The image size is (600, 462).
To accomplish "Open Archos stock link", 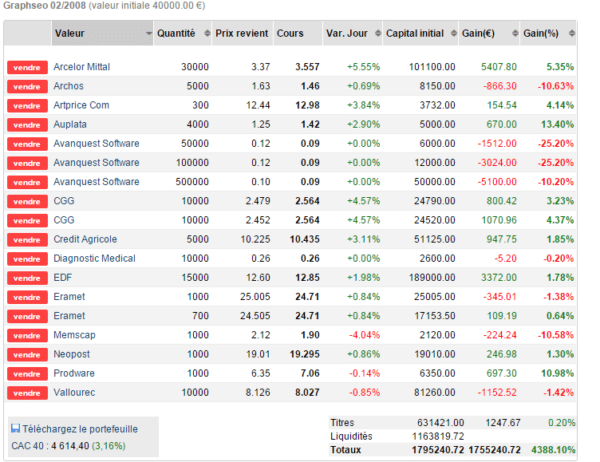I will coord(68,86).
